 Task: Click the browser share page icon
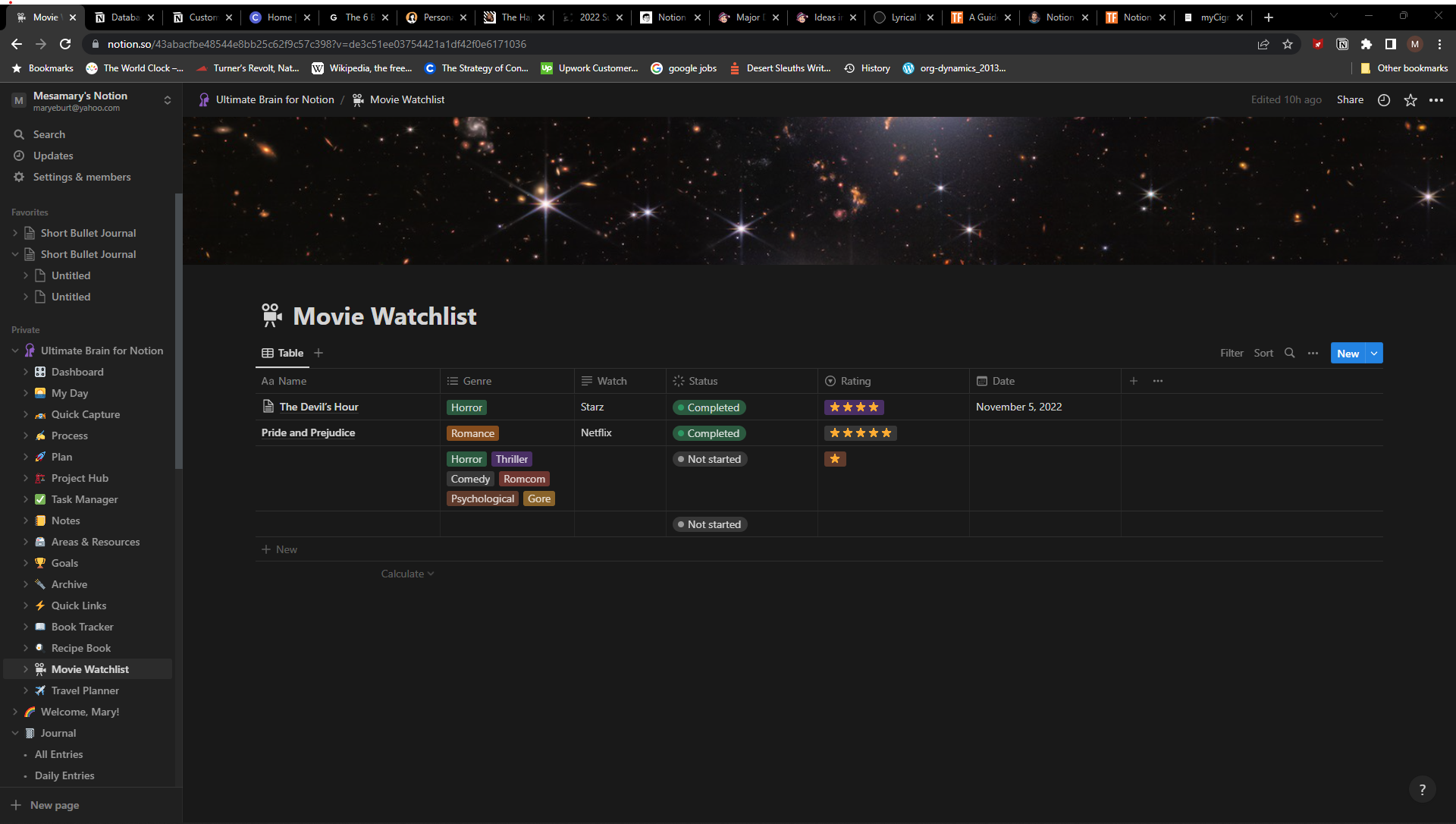coord(1263,44)
